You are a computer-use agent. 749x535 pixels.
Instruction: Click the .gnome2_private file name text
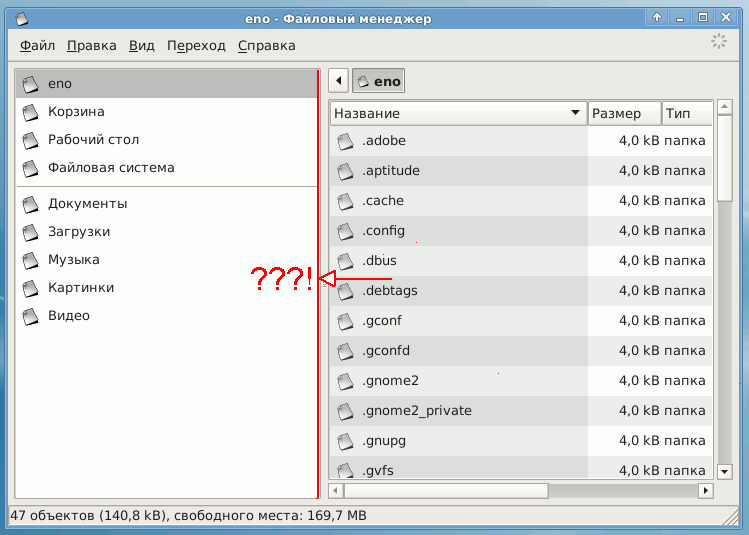click(x=417, y=411)
